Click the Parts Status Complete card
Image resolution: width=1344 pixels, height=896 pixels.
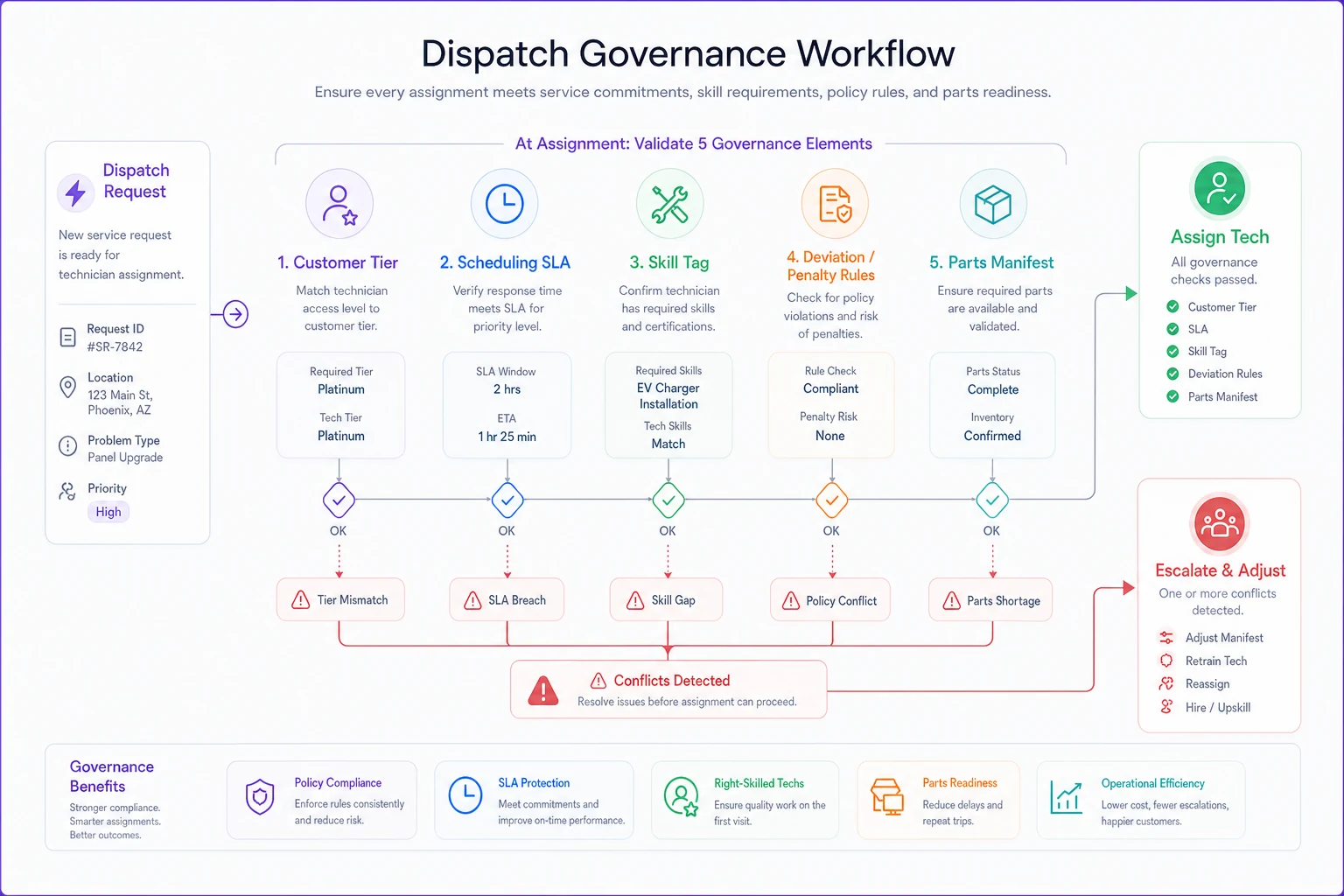pos(992,405)
